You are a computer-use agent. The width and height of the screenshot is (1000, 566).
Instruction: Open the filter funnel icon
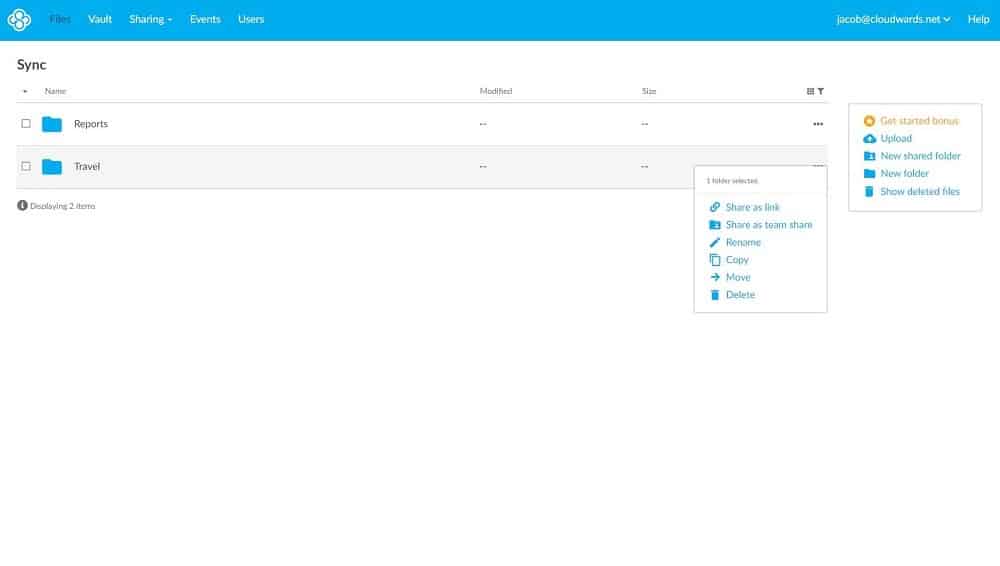(821, 91)
